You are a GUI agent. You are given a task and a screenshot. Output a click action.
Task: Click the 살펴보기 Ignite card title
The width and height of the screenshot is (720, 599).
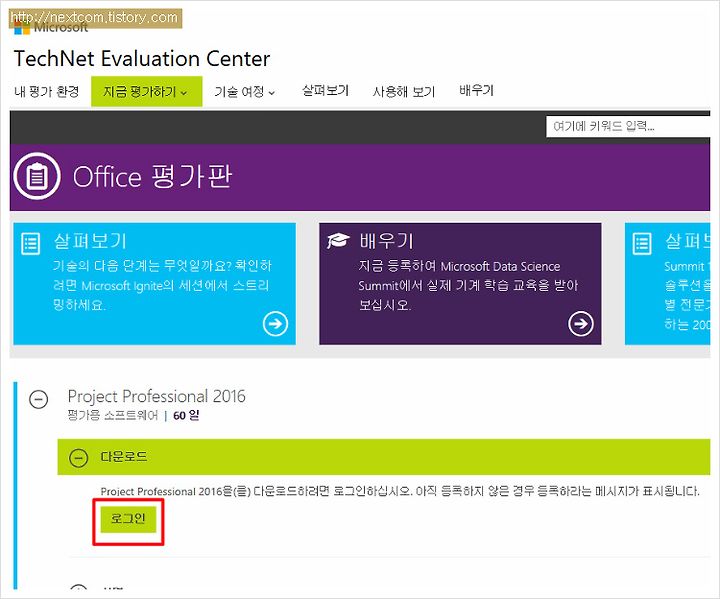pyautogui.click(x=90, y=241)
